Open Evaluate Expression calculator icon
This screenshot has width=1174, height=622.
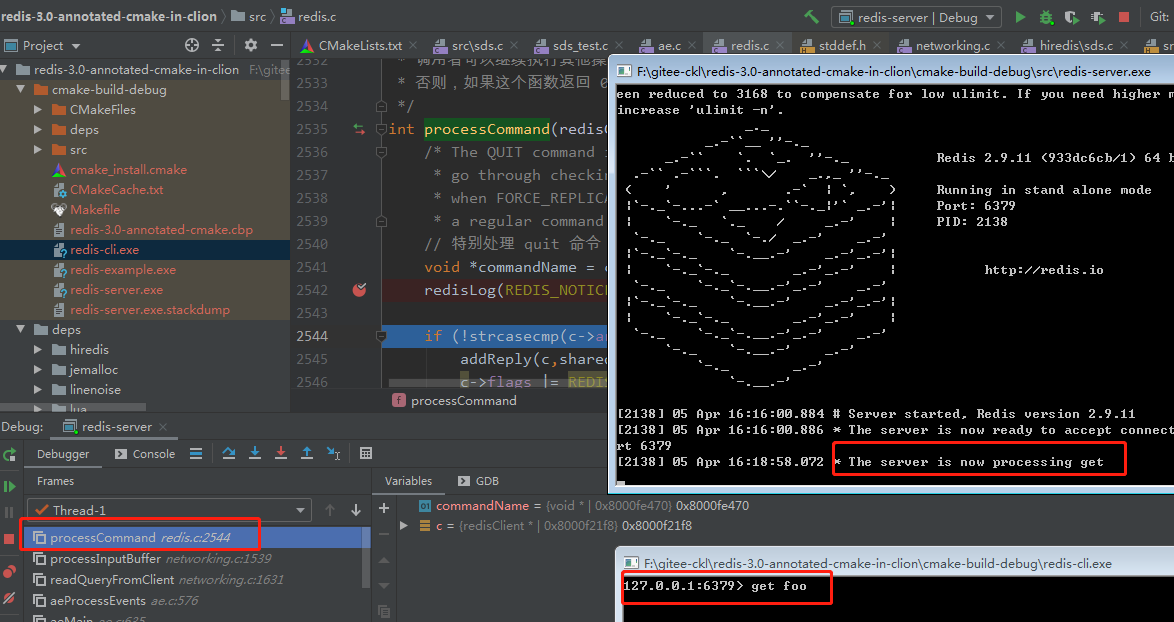366,454
